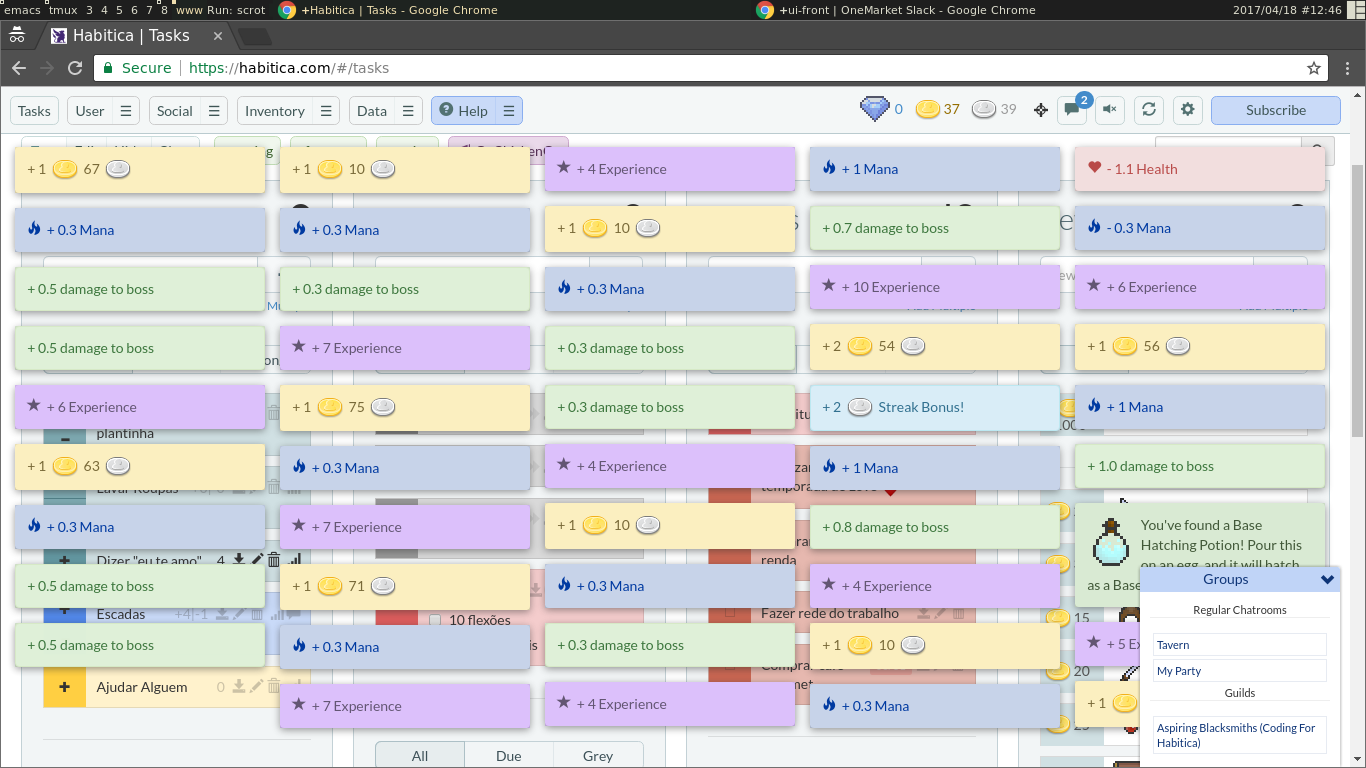
Task: Bookmark page with the star icon
Action: pos(1314,68)
